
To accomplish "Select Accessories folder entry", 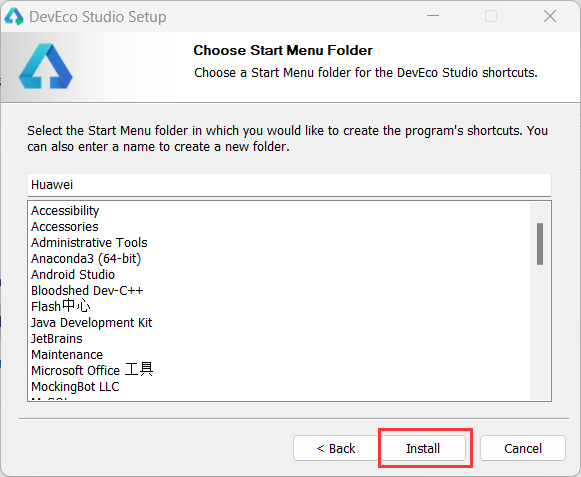I will (x=65, y=226).
